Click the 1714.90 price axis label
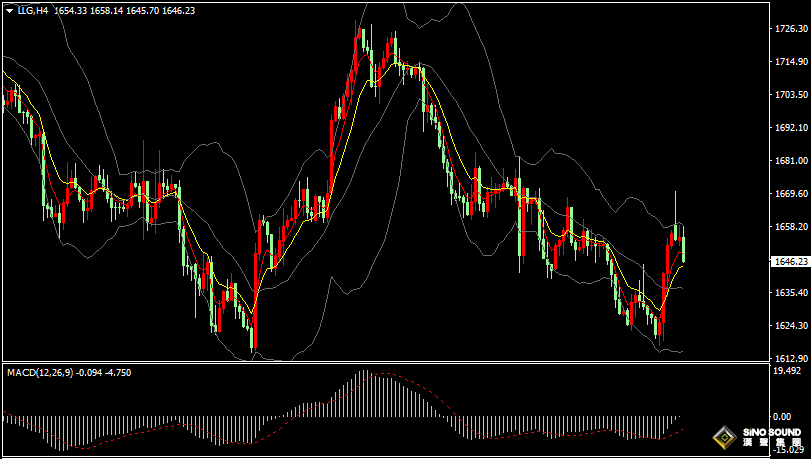 [x=790, y=62]
